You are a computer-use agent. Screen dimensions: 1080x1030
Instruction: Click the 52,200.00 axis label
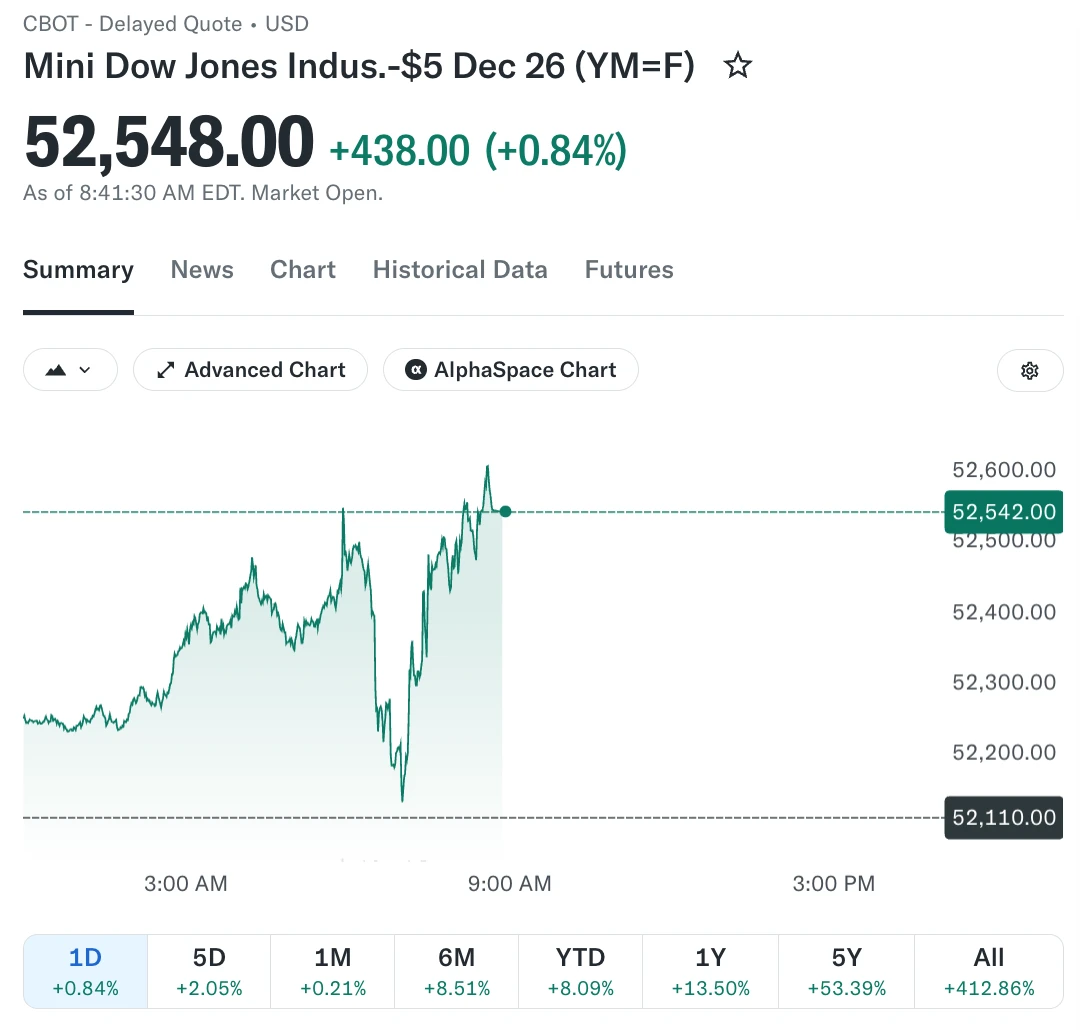coord(1004,752)
